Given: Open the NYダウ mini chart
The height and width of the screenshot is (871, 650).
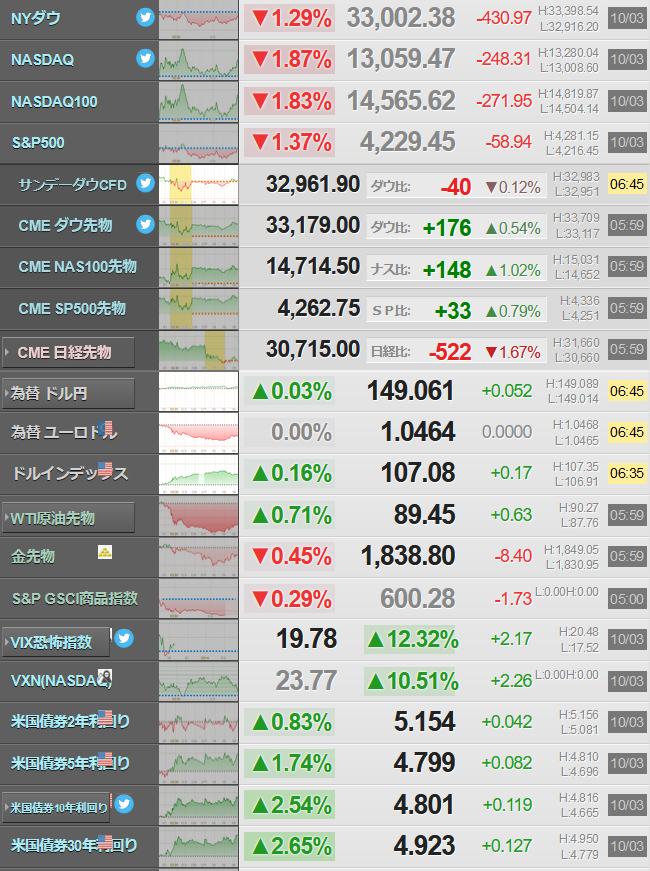Looking at the screenshot, I should (x=198, y=19).
